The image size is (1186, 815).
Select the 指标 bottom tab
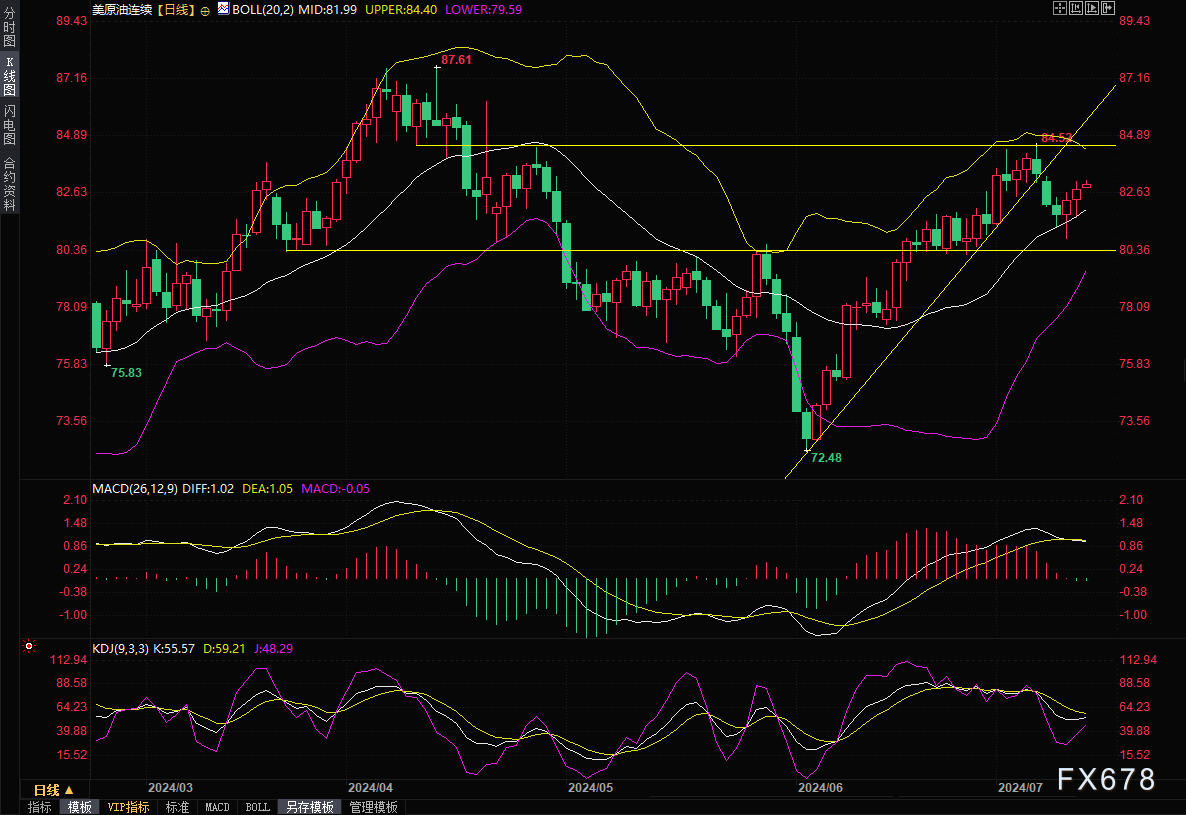coord(39,807)
